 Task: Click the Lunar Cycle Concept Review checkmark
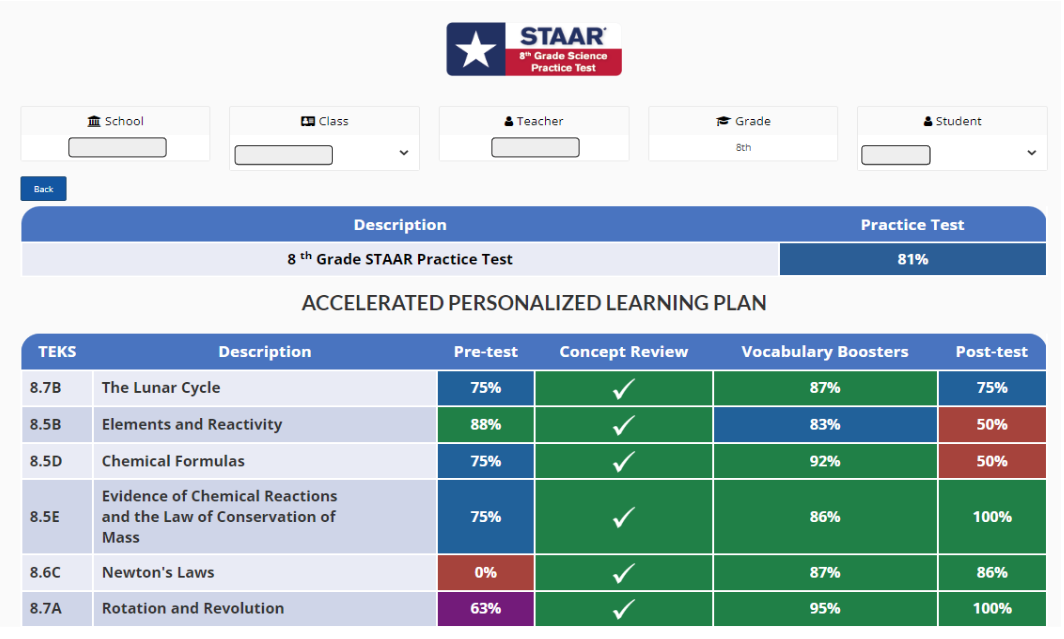[x=623, y=389]
